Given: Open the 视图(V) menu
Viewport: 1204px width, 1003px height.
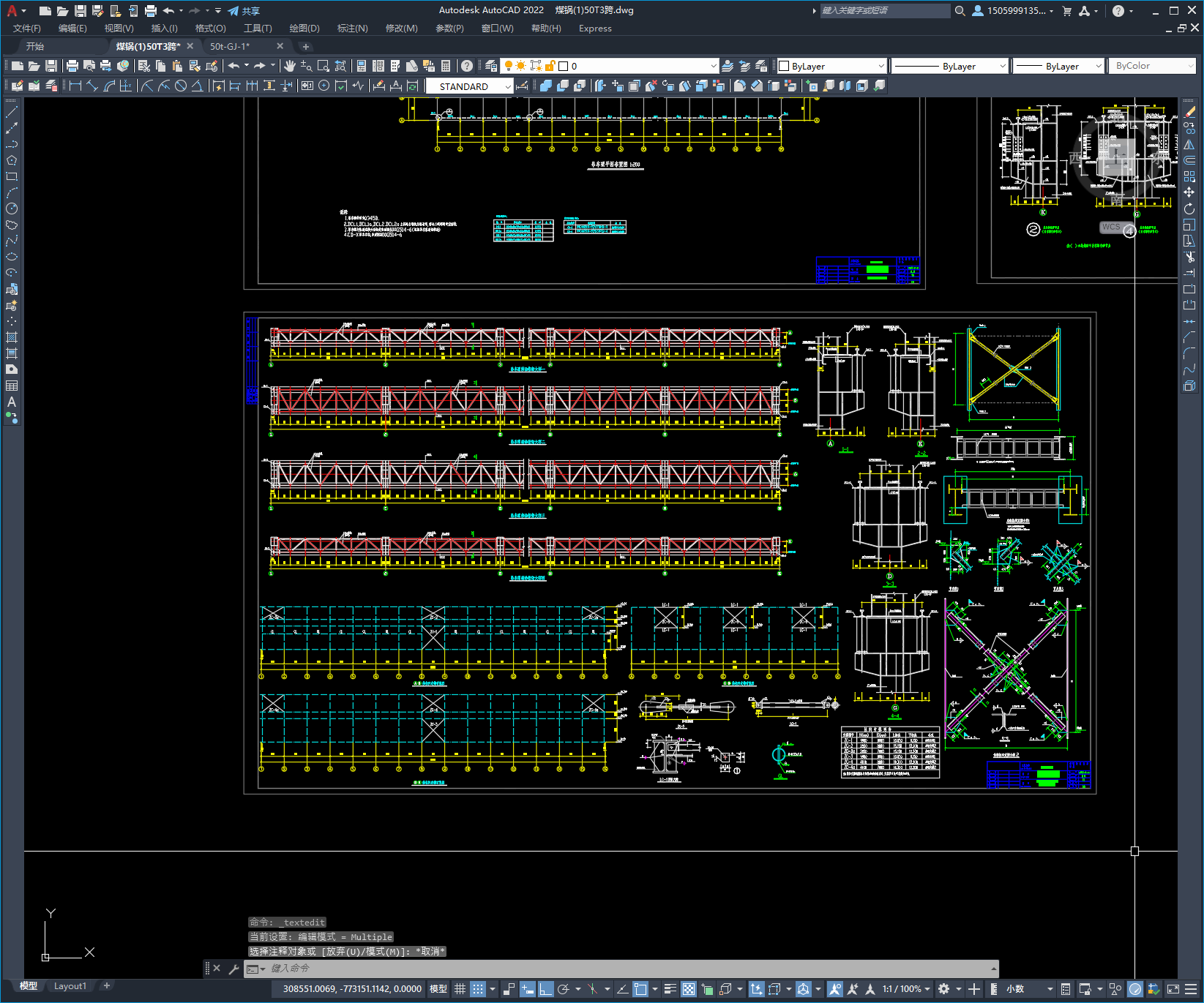Looking at the screenshot, I should pyautogui.click(x=119, y=29).
